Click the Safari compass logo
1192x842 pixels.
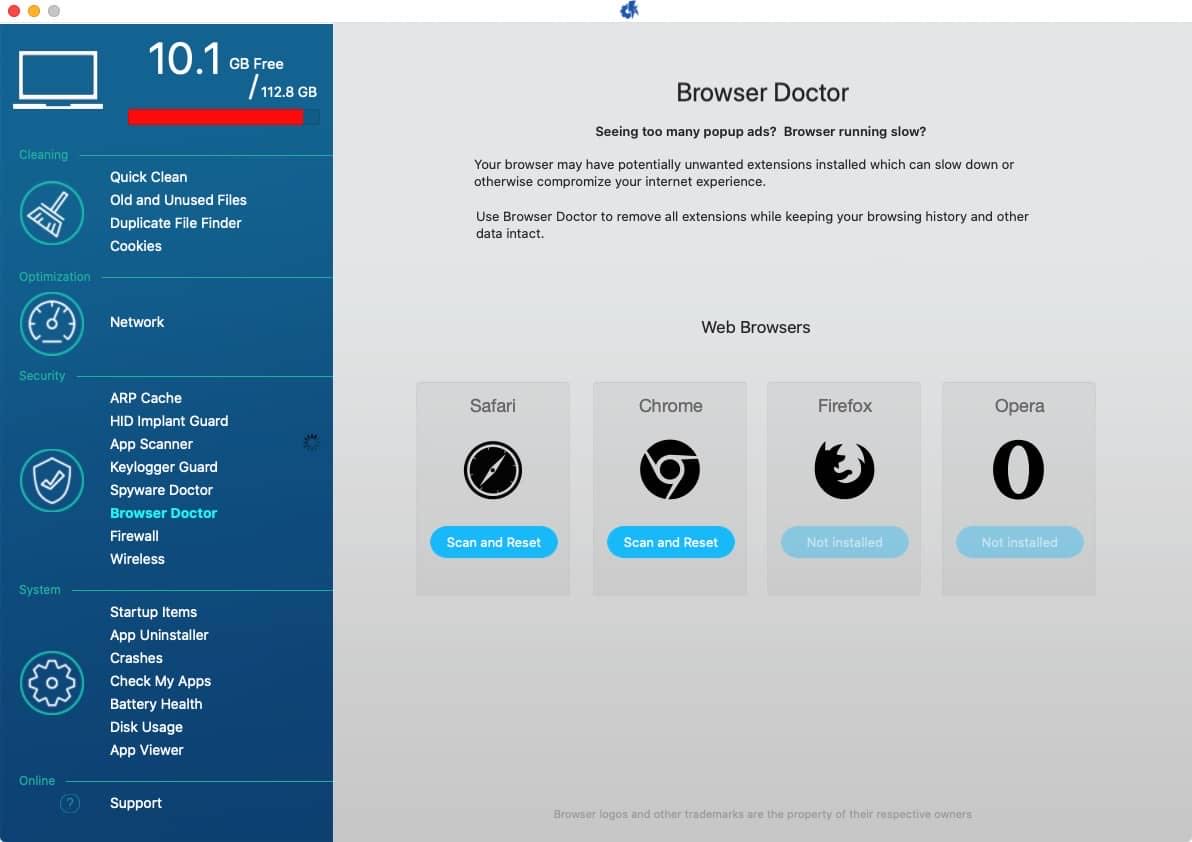coord(493,470)
